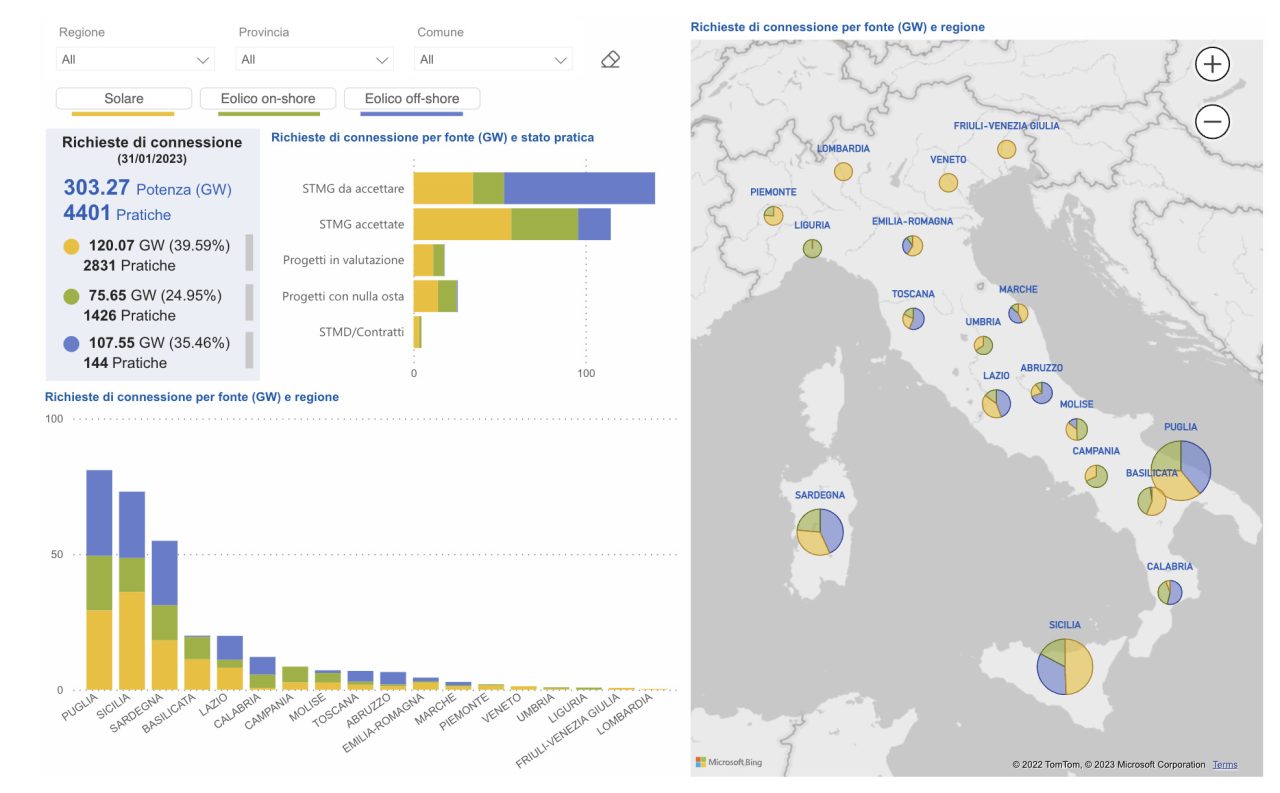The height and width of the screenshot is (793, 1280).
Task: Click the Puglia stacked bar column
Action: (99, 580)
